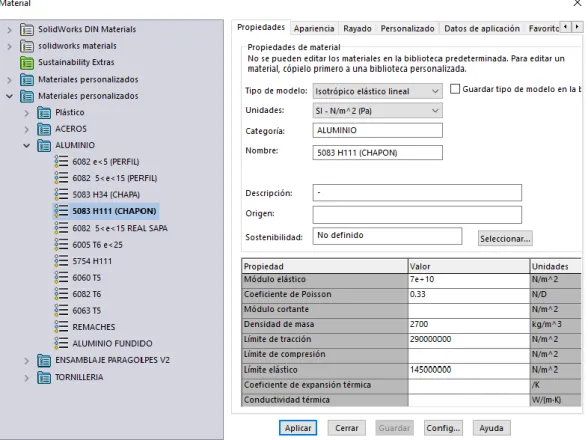588x440 pixels.
Task: Click material icon for 6063 T5
Action: tap(61, 311)
